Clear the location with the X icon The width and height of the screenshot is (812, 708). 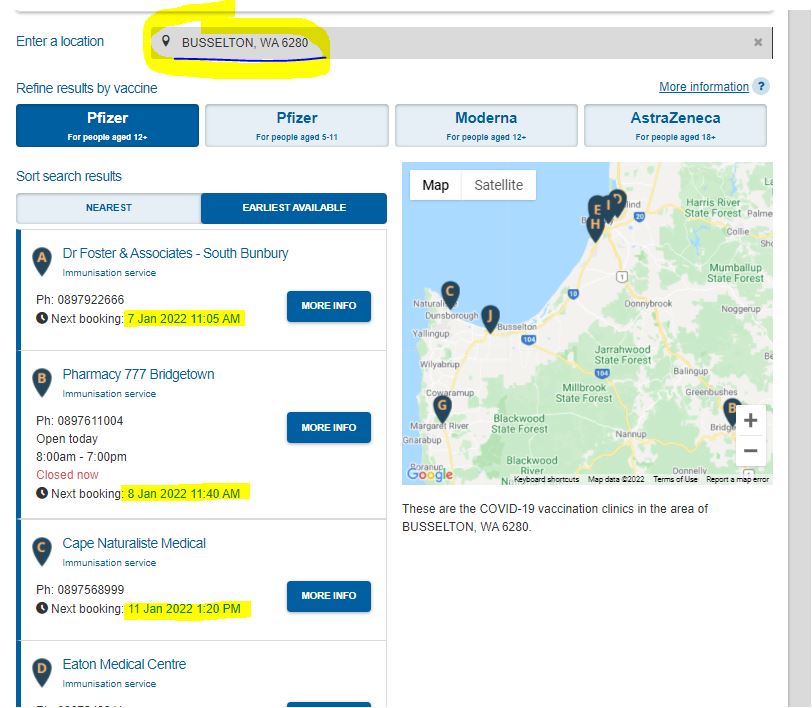click(758, 42)
